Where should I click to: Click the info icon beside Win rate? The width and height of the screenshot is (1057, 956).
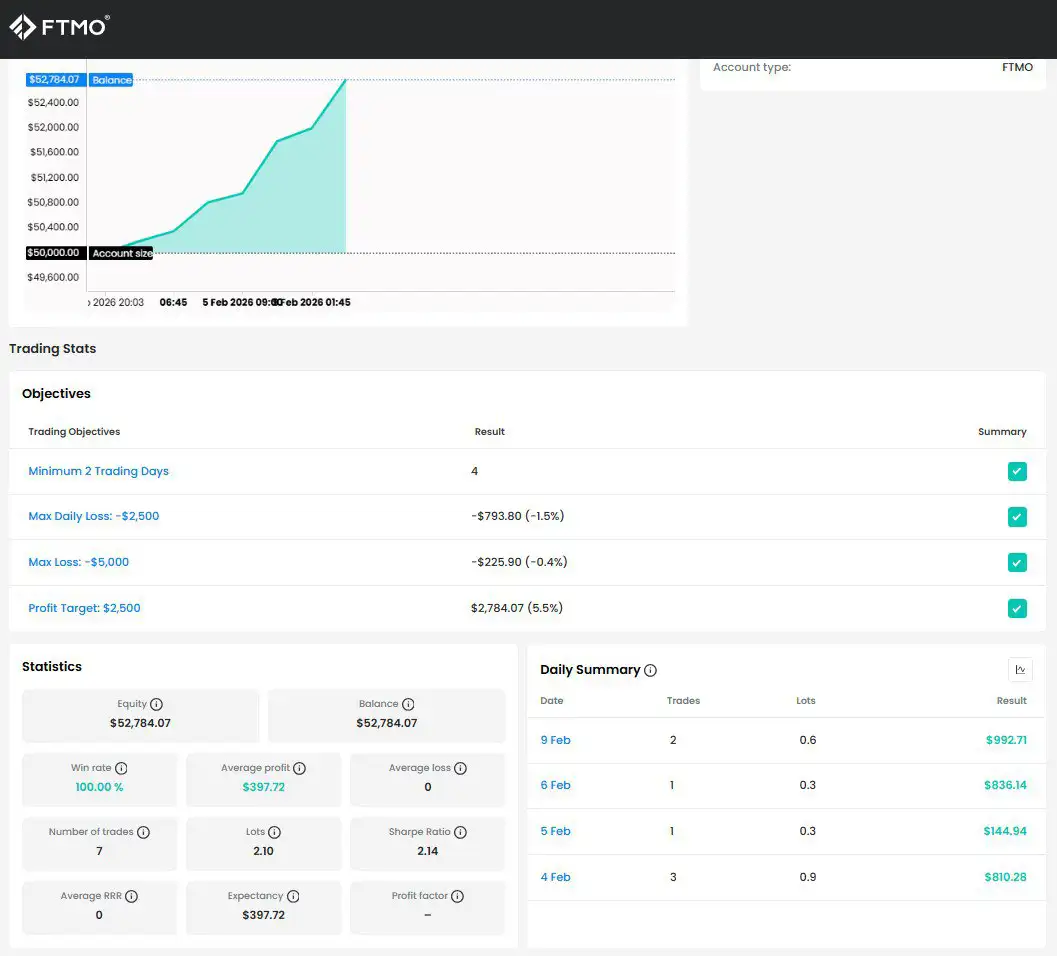coord(121,768)
